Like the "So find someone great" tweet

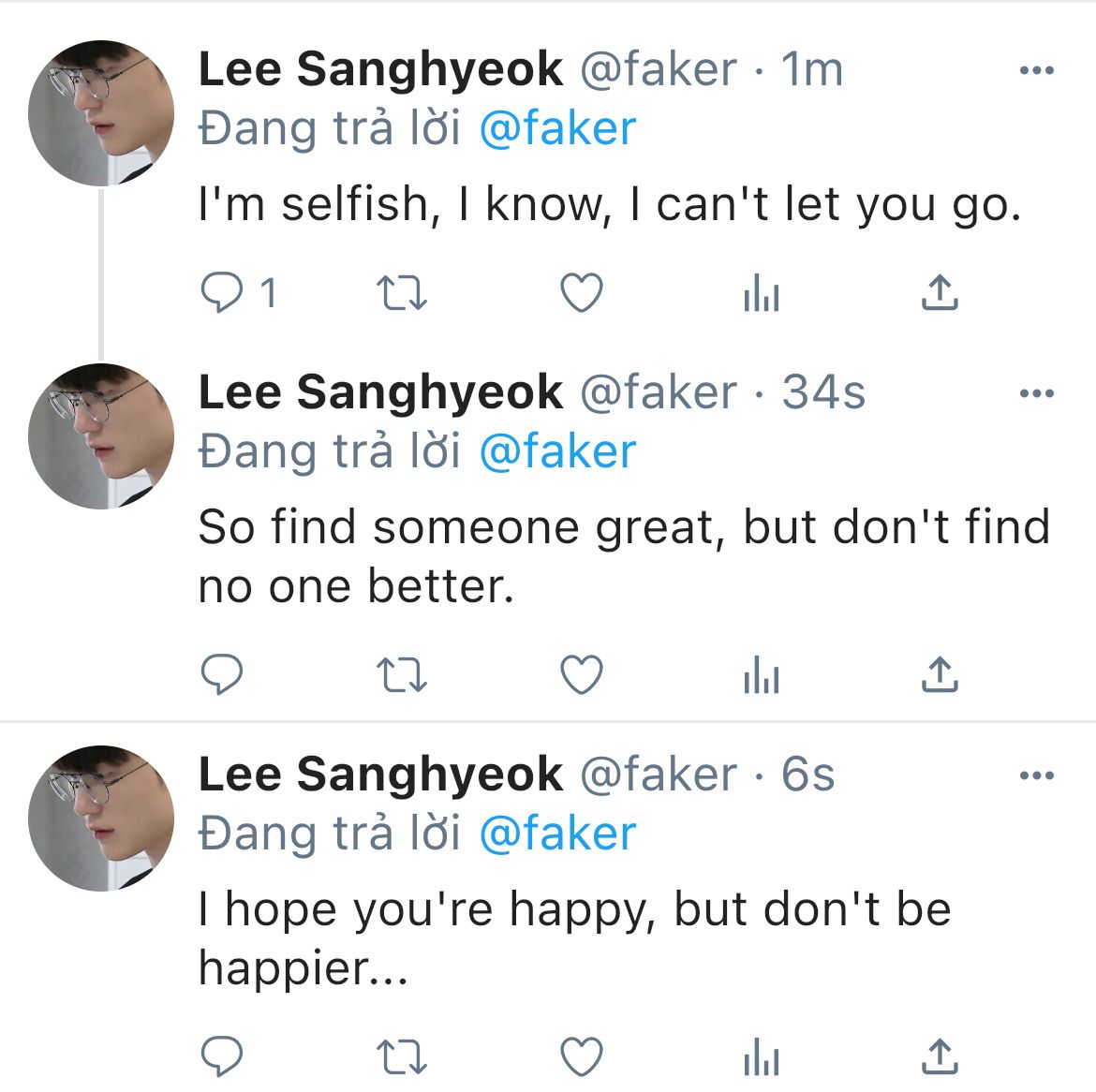point(582,674)
